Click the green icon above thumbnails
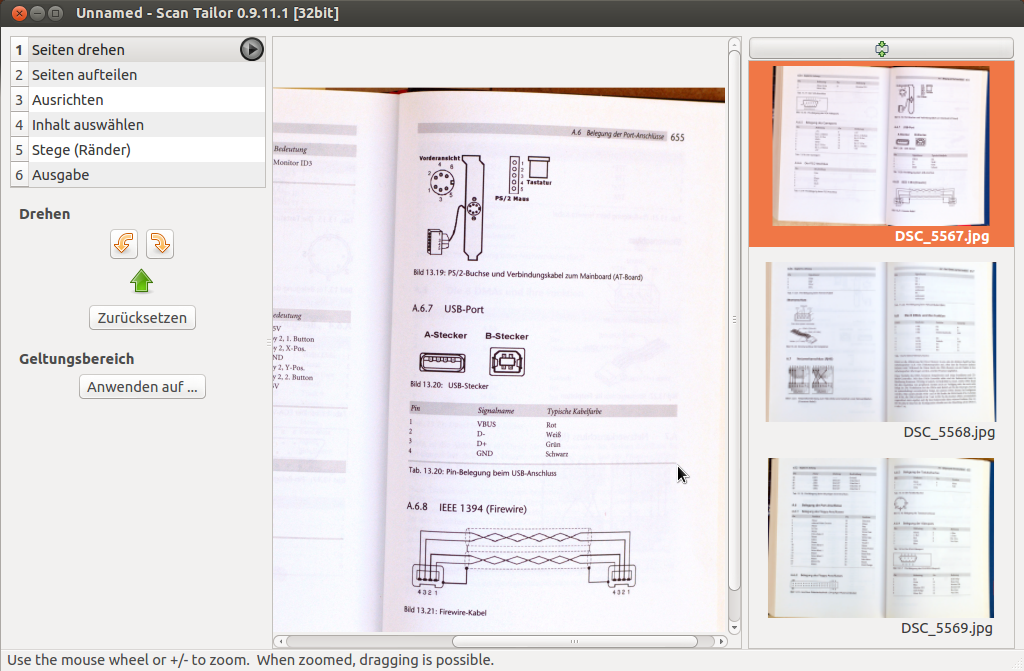Viewport: 1024px width, 671px height. [881, 49]
